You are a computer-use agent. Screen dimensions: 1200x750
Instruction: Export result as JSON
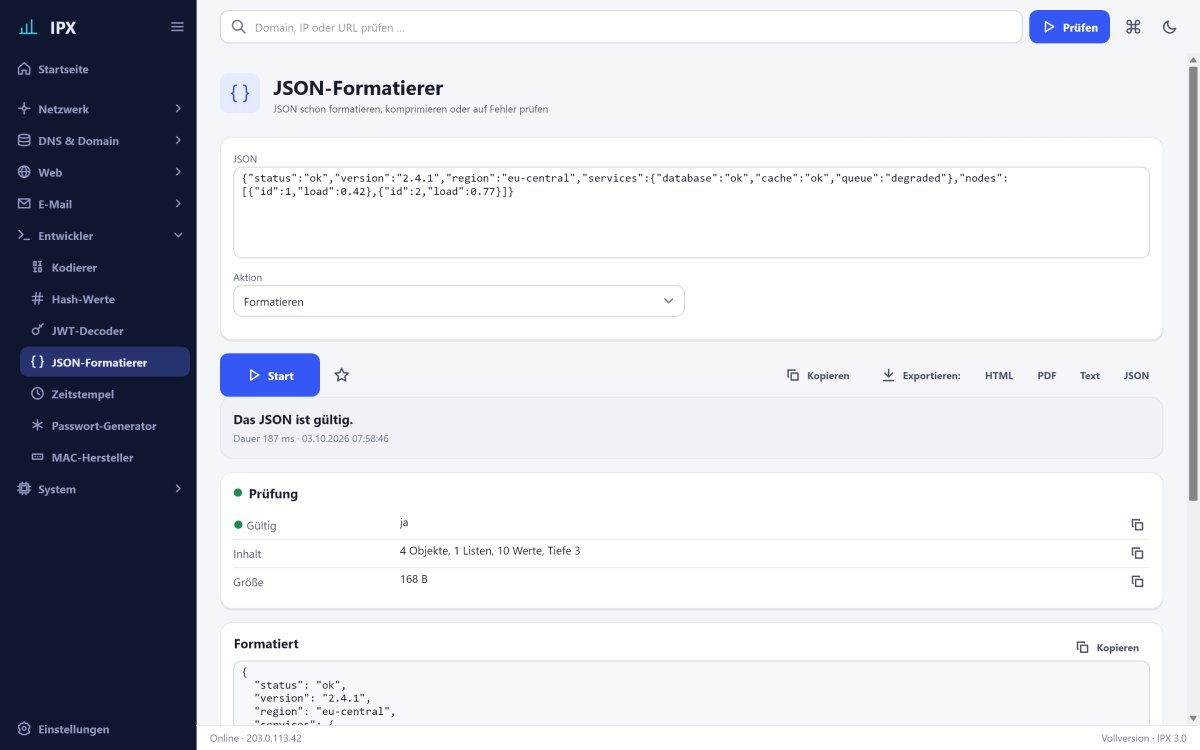point(1136,376)
